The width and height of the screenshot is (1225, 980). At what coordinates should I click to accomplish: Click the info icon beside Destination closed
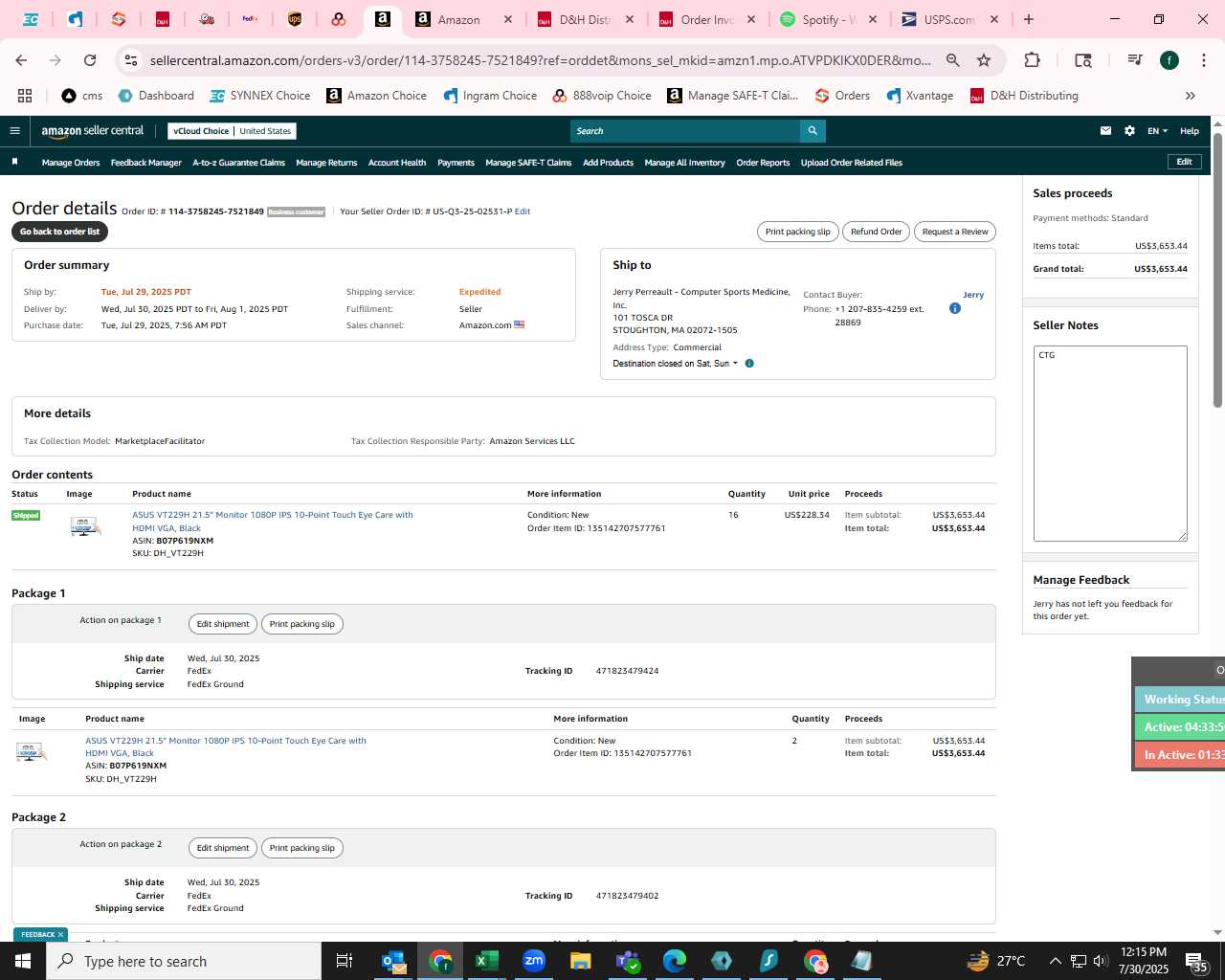click(749, 364)
